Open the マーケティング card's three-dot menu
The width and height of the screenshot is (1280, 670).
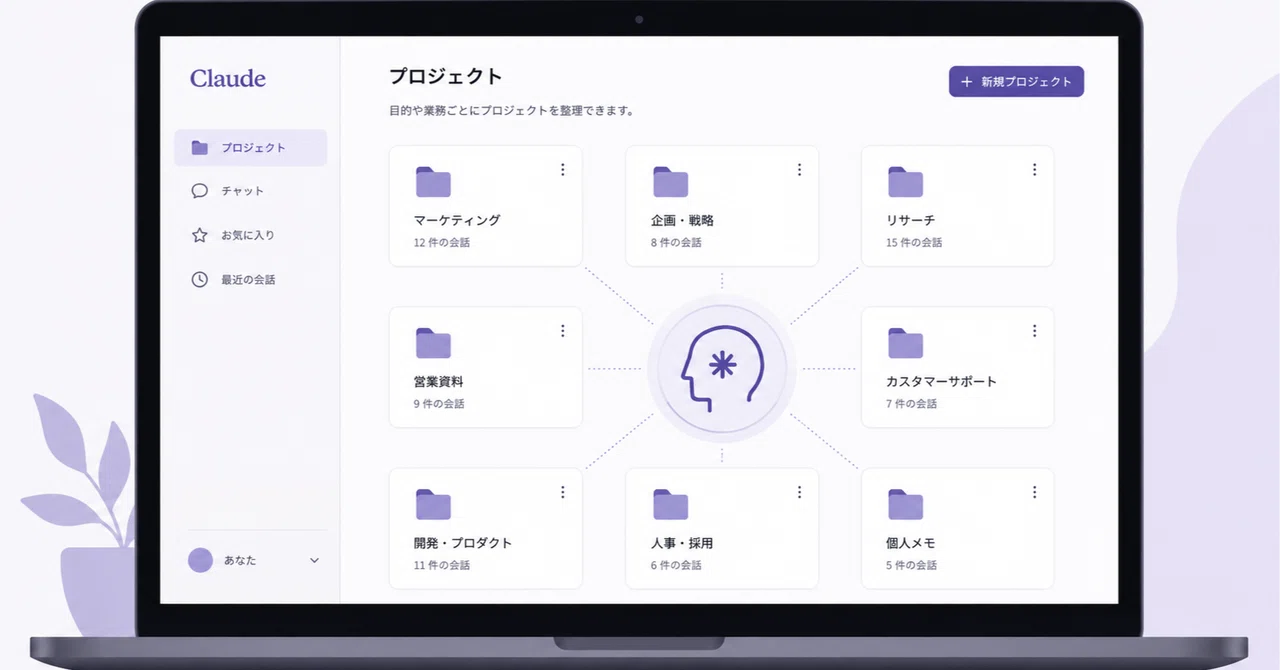click(x=562, y=170)
